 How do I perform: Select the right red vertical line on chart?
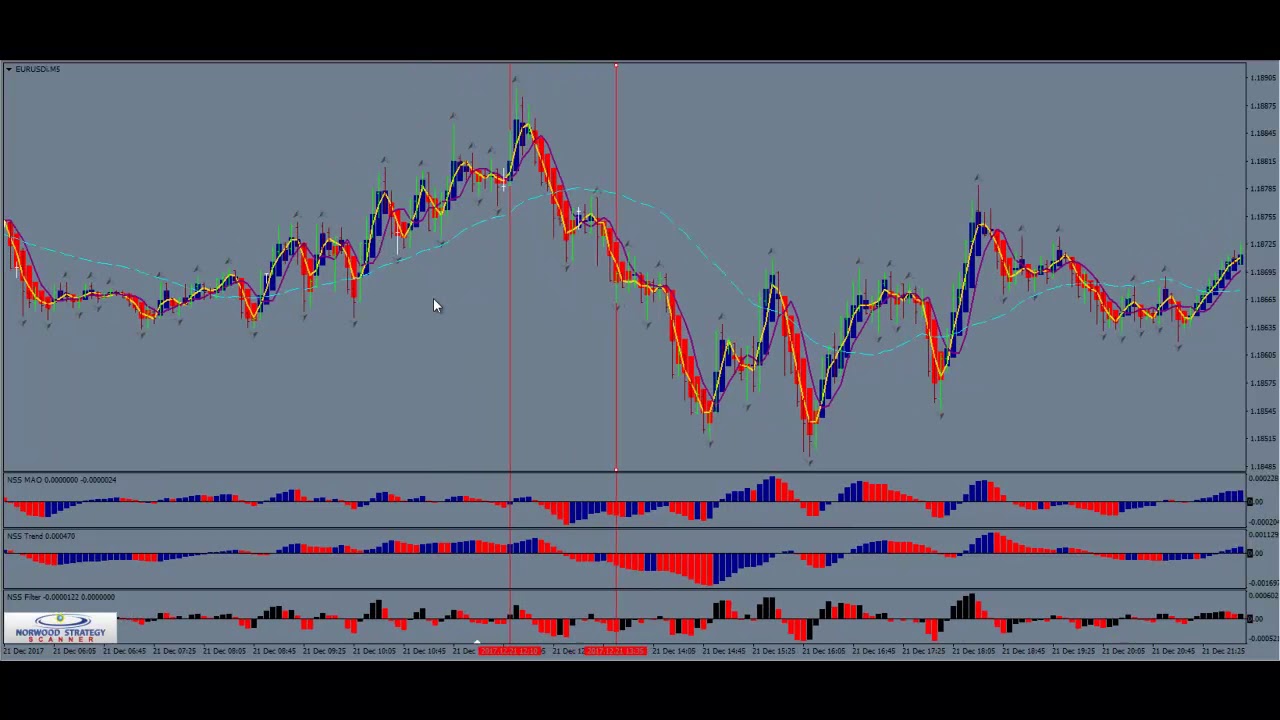coord(616,270)
